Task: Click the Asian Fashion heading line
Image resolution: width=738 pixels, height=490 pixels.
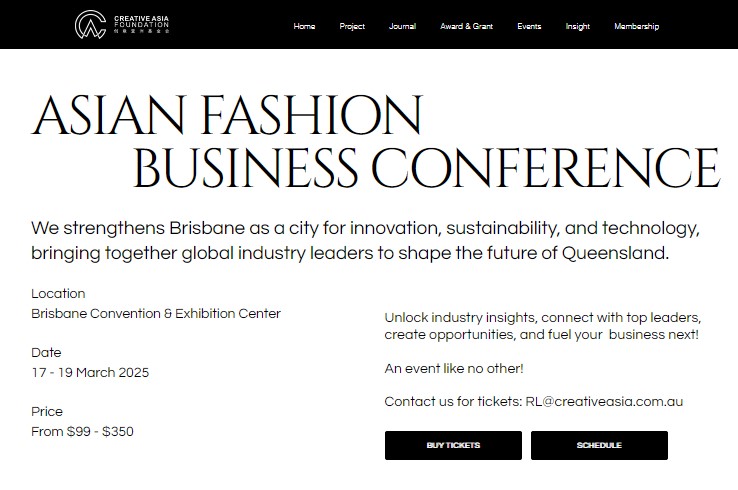Action: (x=227, y=115)
